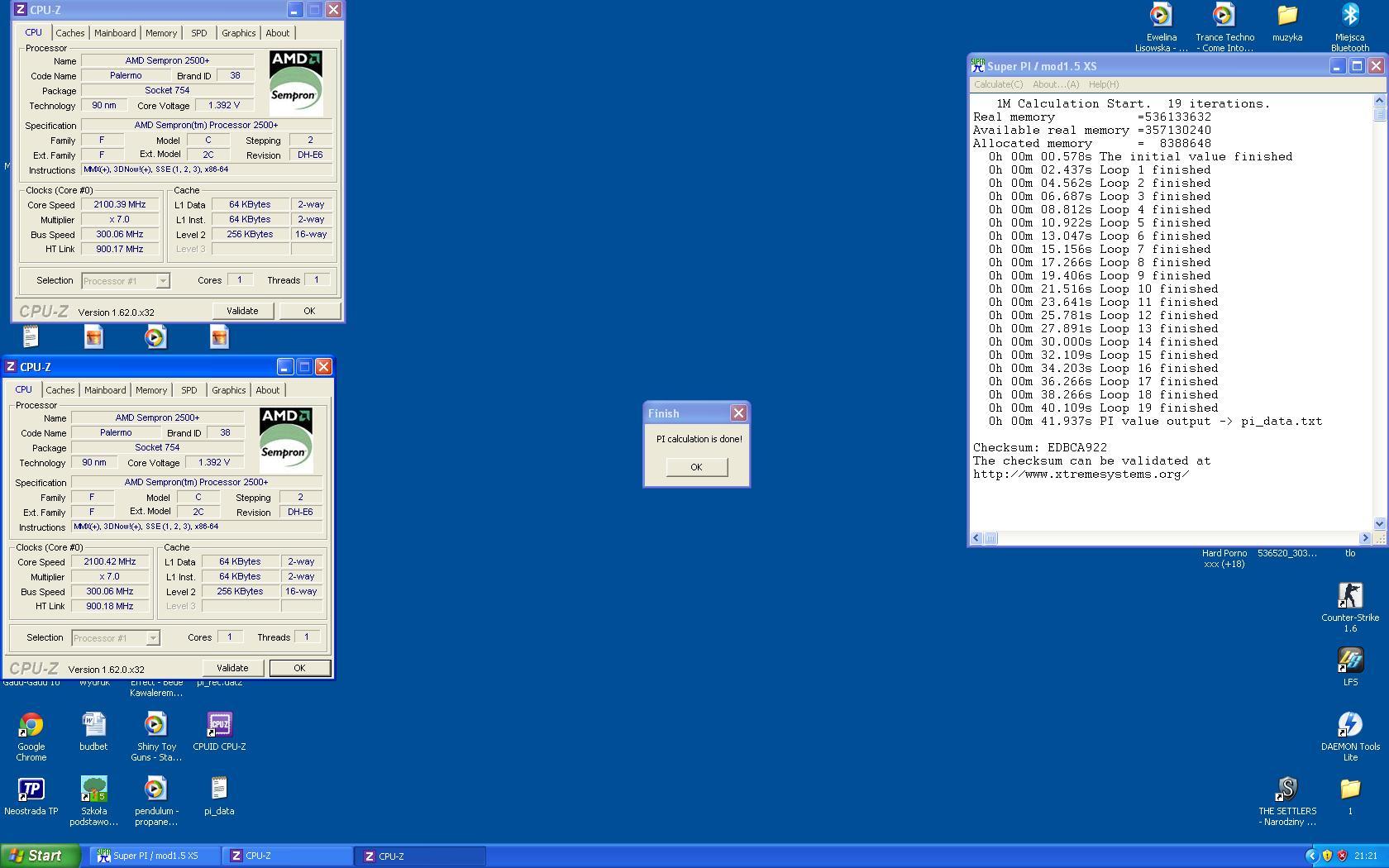This screenshot has height=868, width=1389.
Task: Click Super PI horizontal scrollbar left arrow
Action: pyautogui.click(x=976, y=538)
